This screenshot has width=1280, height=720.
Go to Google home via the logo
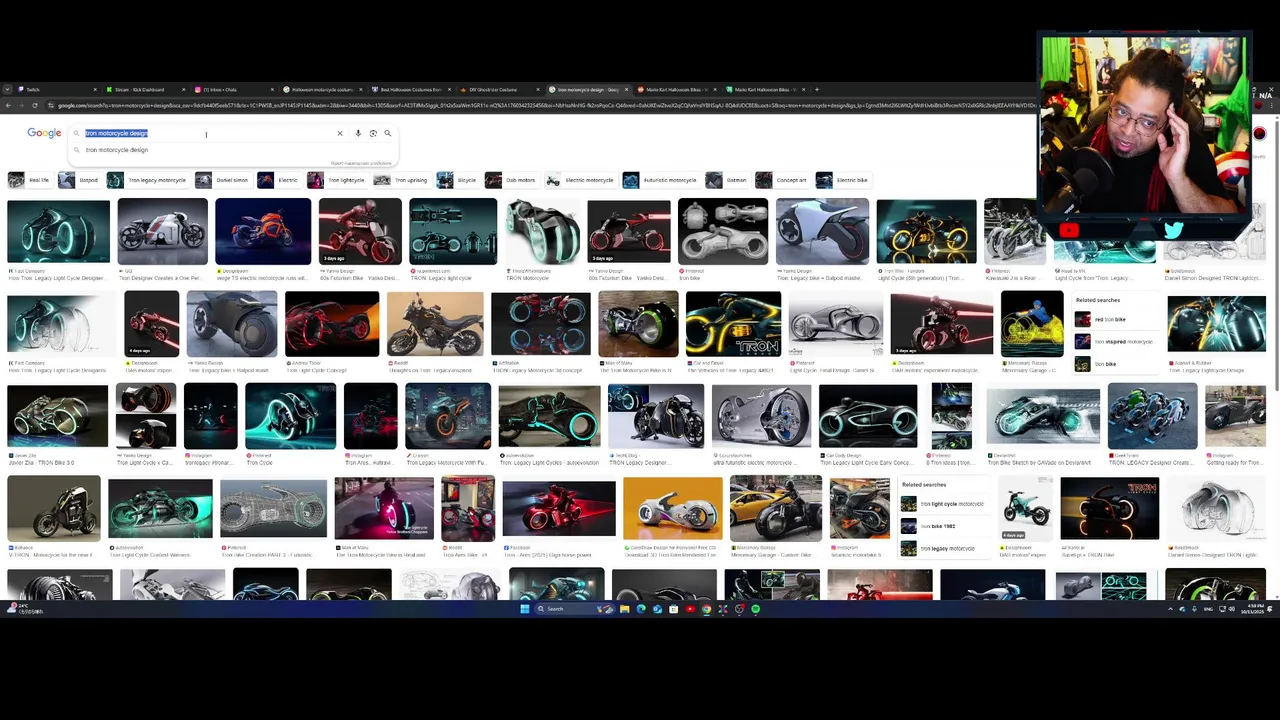point(44,133)
